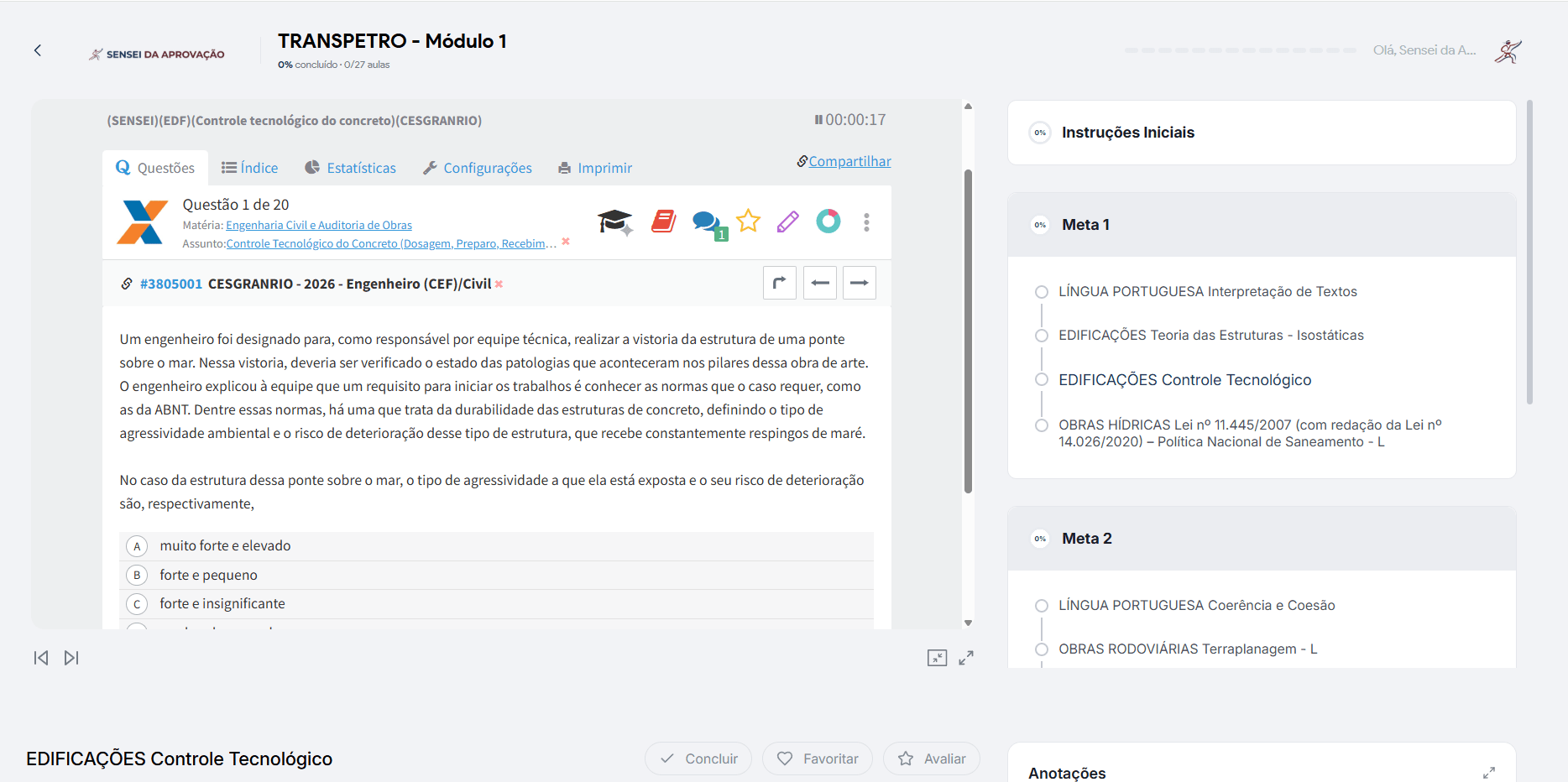Click the right sidebar scrollbar
The width and height of the screenshot is (1568, 782).
click(x=1529, y=252)
